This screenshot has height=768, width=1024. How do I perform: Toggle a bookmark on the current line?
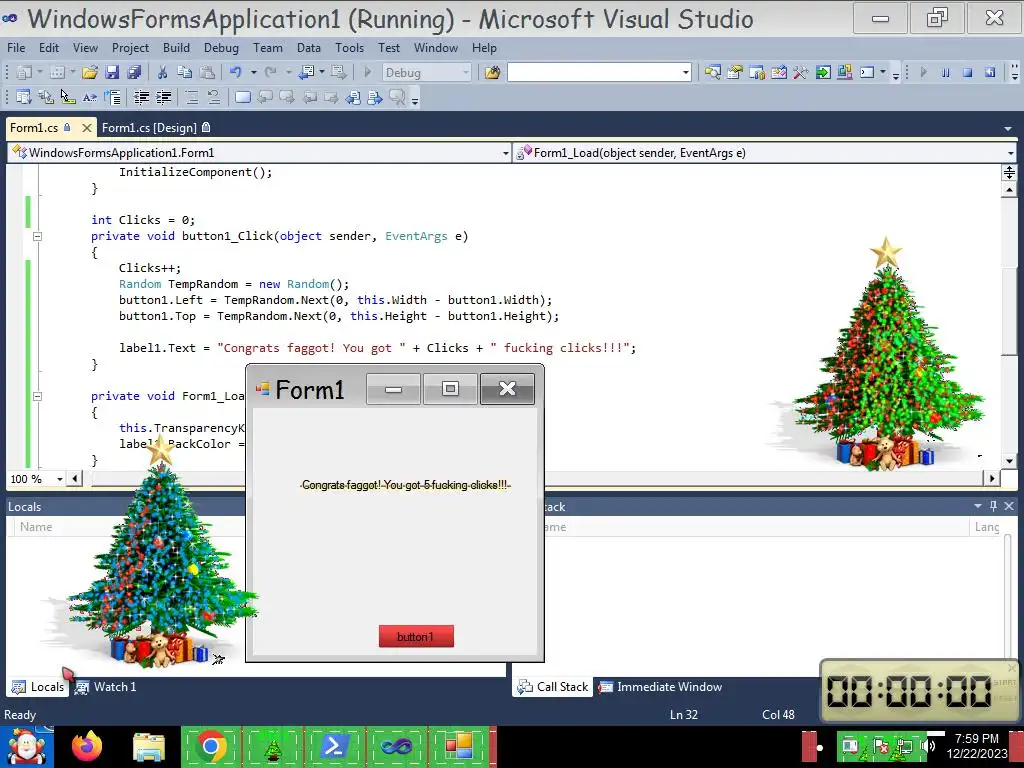(242, 97)
